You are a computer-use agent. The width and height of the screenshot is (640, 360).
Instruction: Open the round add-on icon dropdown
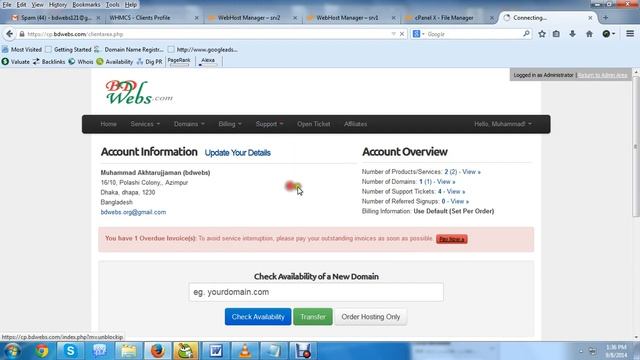(609, 34)
